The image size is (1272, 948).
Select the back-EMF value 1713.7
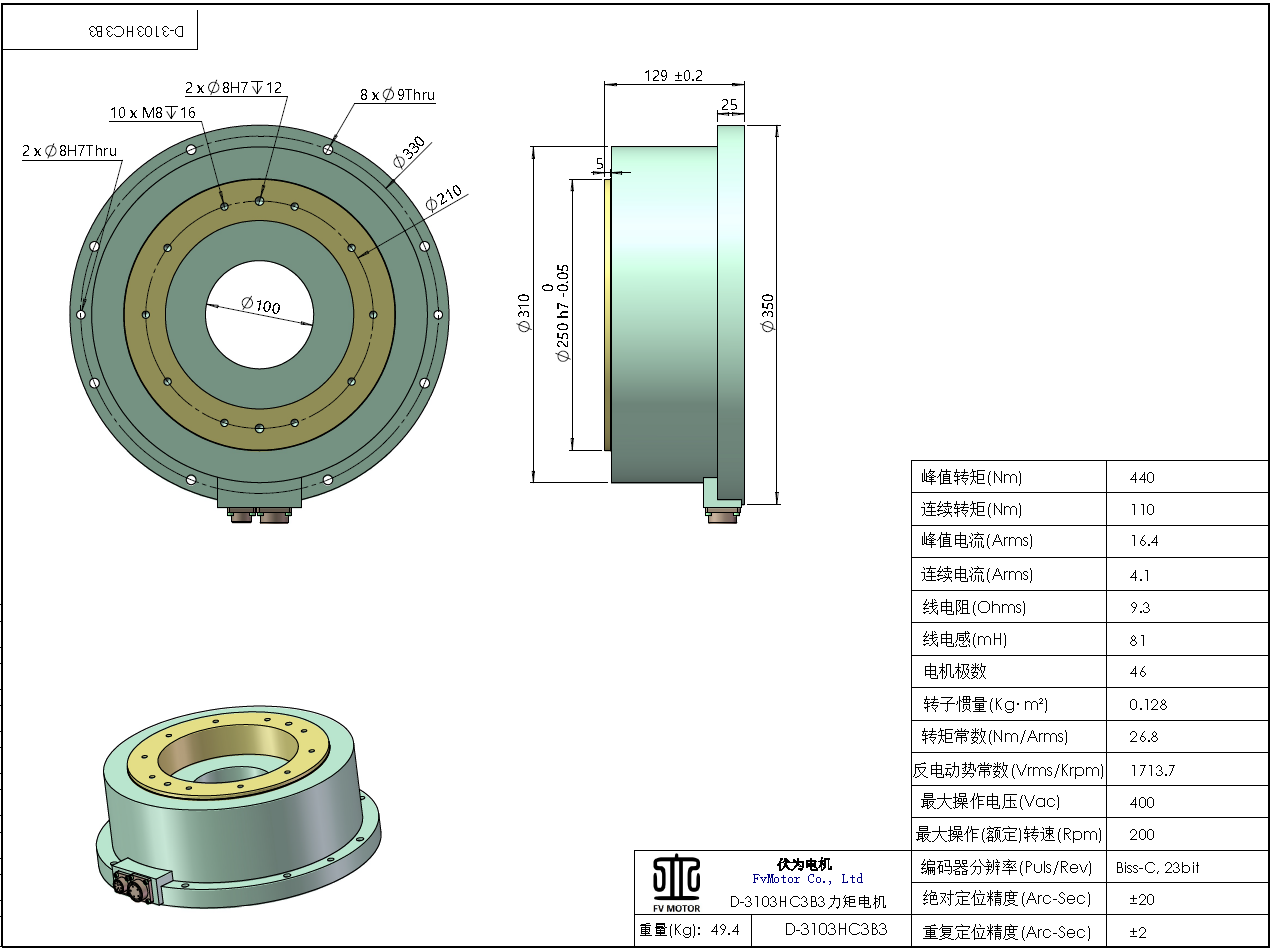1152,771
